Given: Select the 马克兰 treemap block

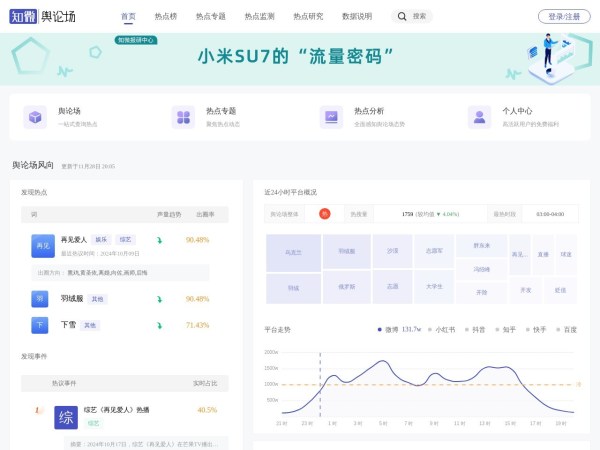Looking at the screenshot, I should pos(293,252).
